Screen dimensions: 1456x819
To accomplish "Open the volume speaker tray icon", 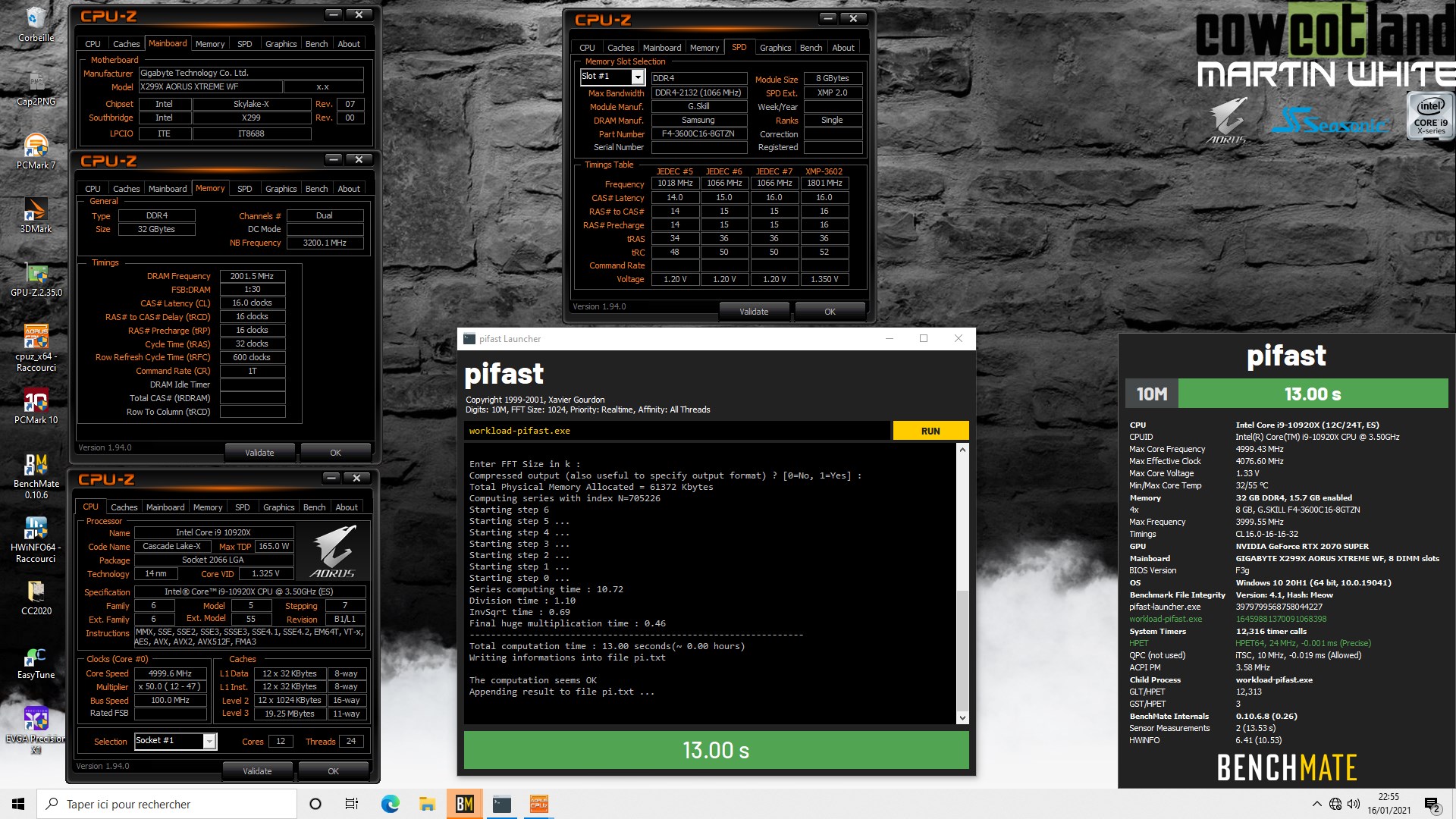I will point(1354,804).
